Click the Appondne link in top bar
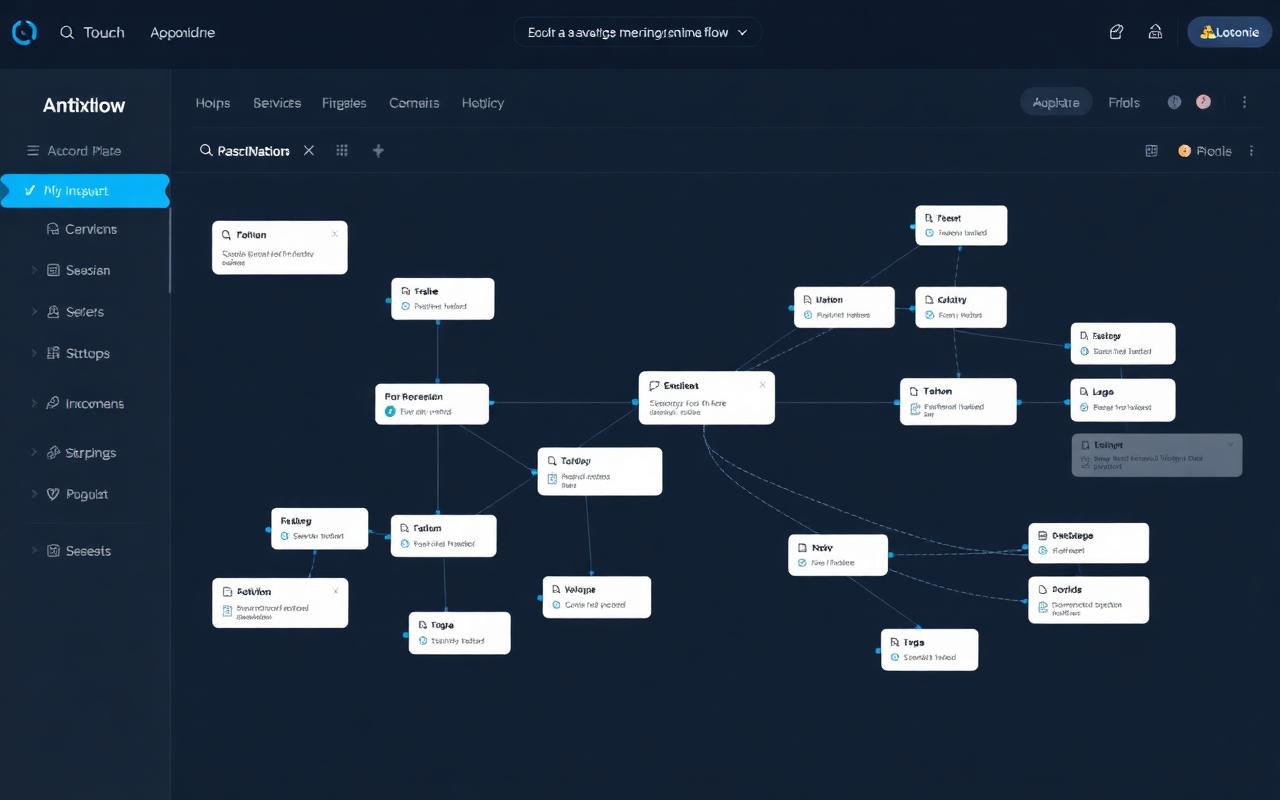1280x800 pixels. point(183,32)
